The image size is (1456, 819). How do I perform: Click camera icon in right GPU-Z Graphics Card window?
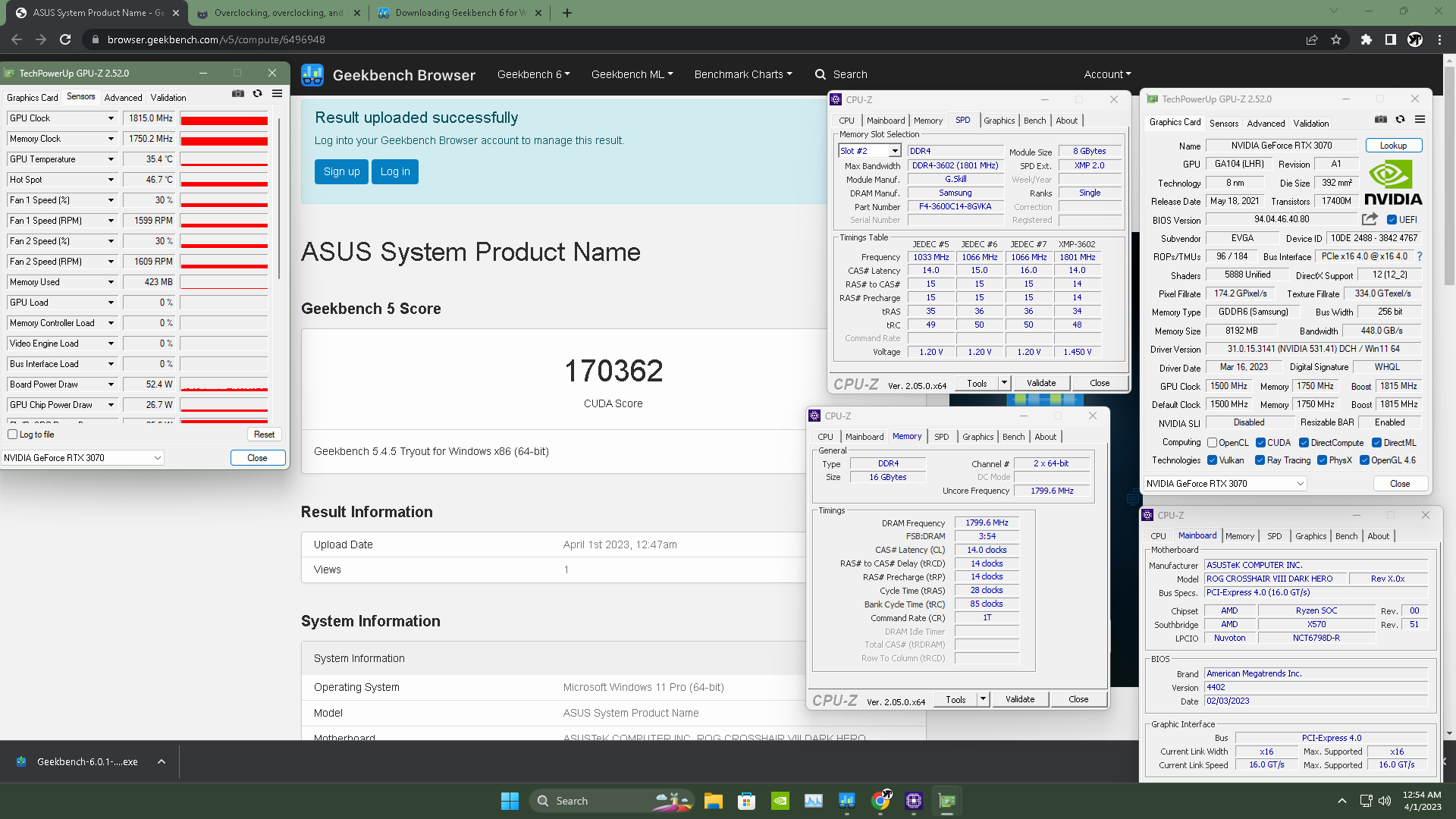pos(1381,119)
